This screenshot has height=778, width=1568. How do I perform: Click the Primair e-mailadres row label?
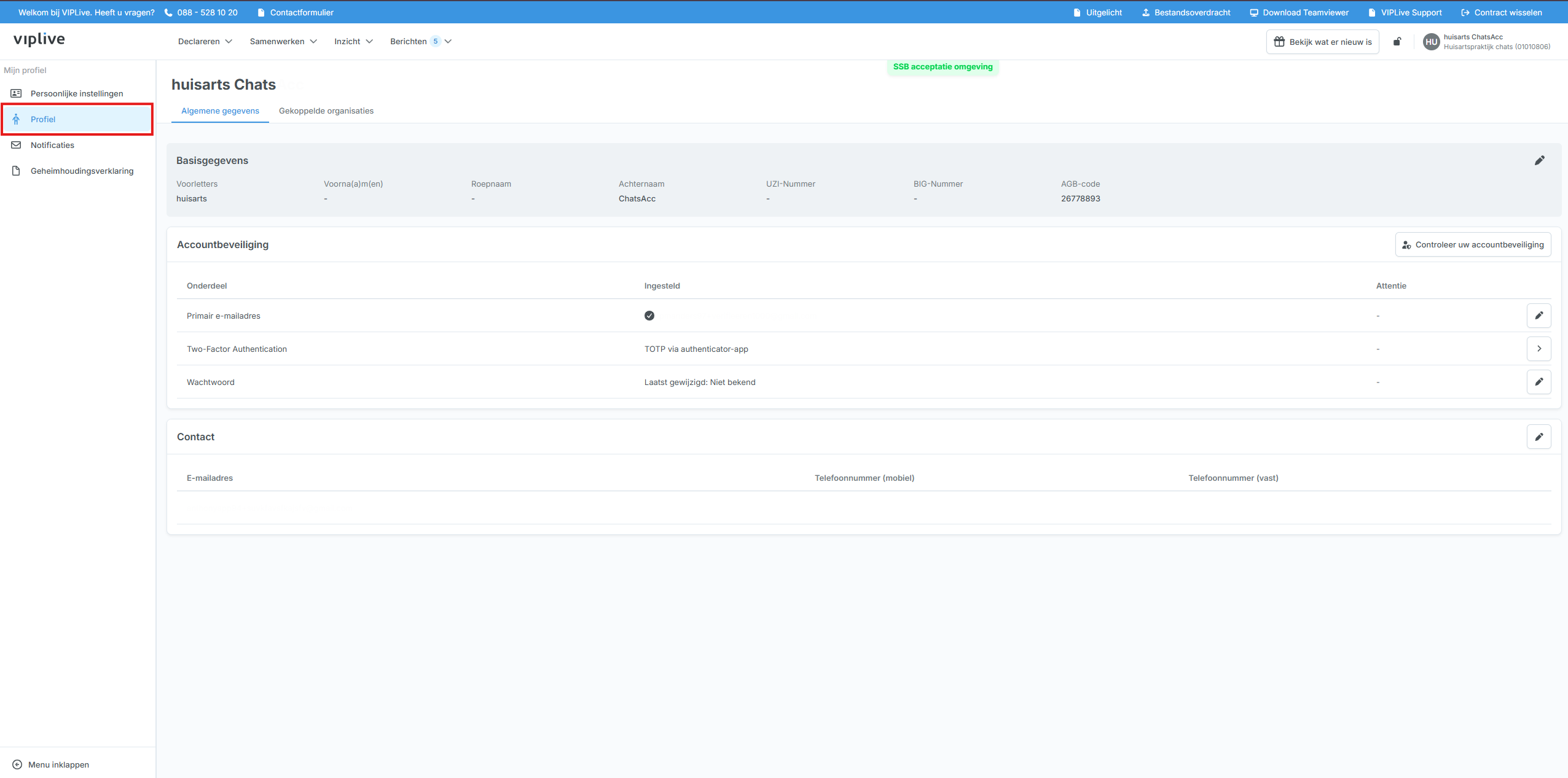click(224, 316)
